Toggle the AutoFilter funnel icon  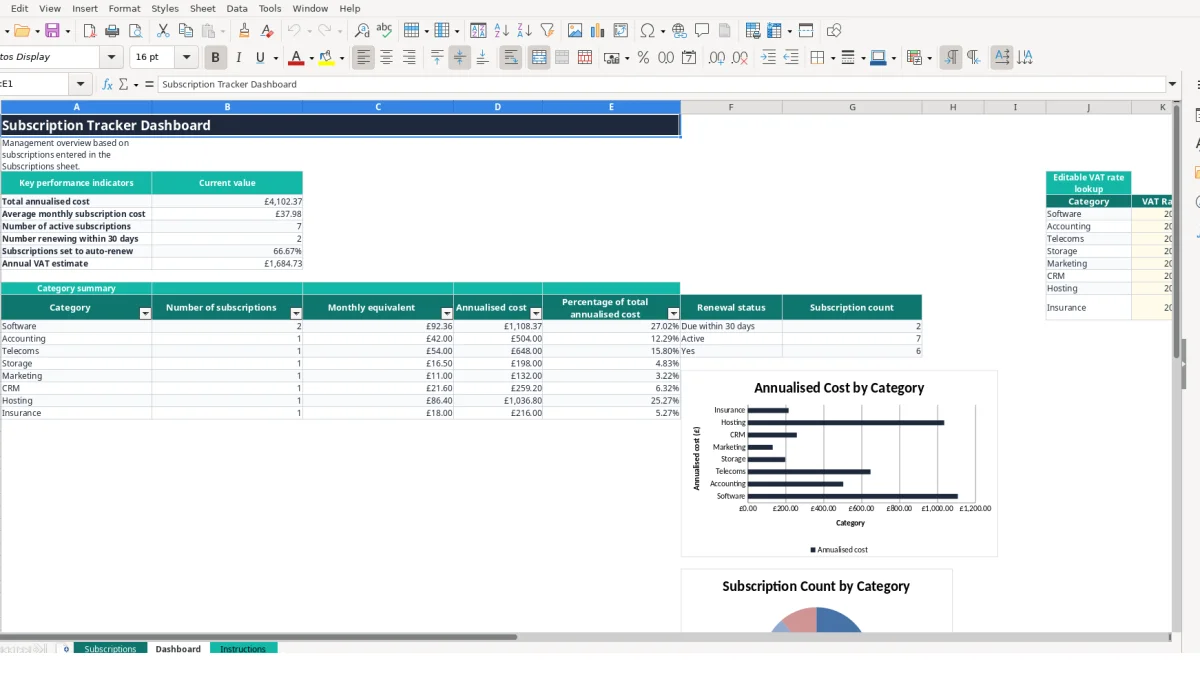pyautogui.click(x=547, y=31)
